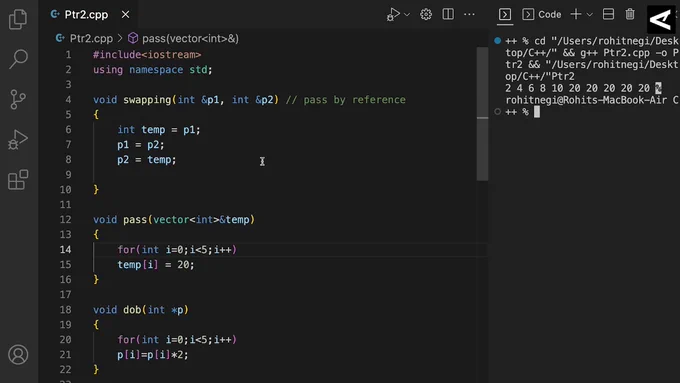680x383 pixels.
Task: Close the Ptr2.cpp tab
Action: click(125, 15)
